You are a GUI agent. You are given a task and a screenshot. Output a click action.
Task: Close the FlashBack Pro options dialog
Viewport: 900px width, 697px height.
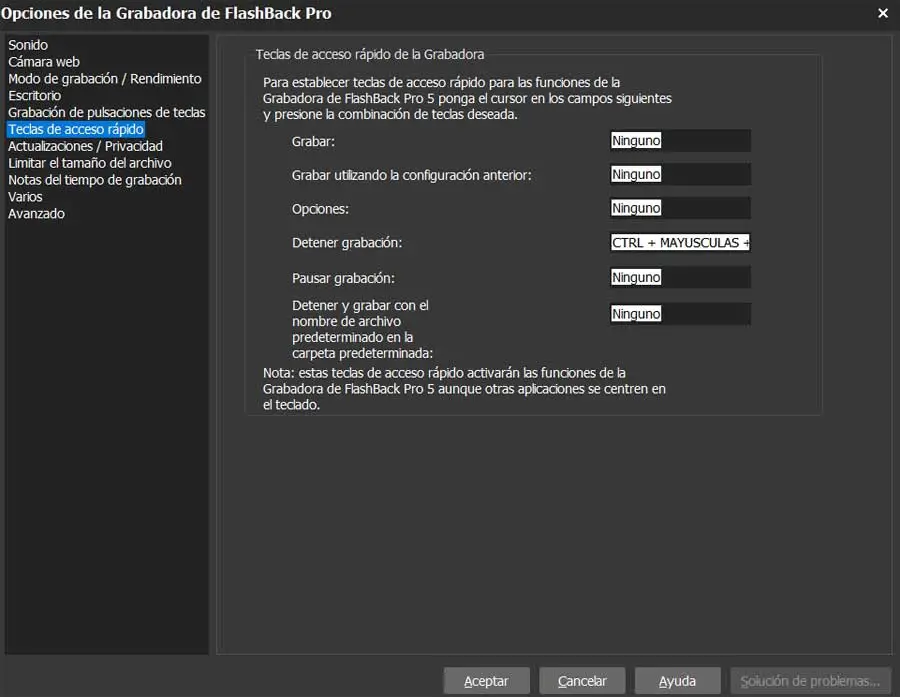click(883, 13)
